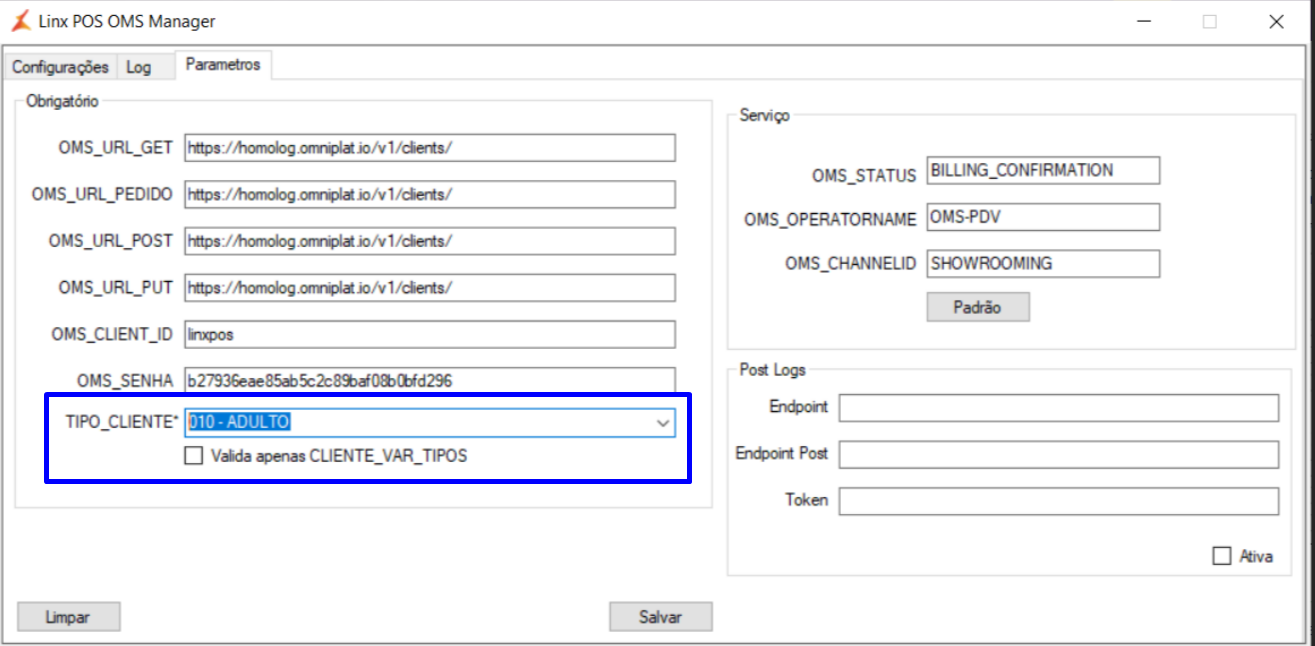
Task: Click the Salvar button
Action: (660, 617)
